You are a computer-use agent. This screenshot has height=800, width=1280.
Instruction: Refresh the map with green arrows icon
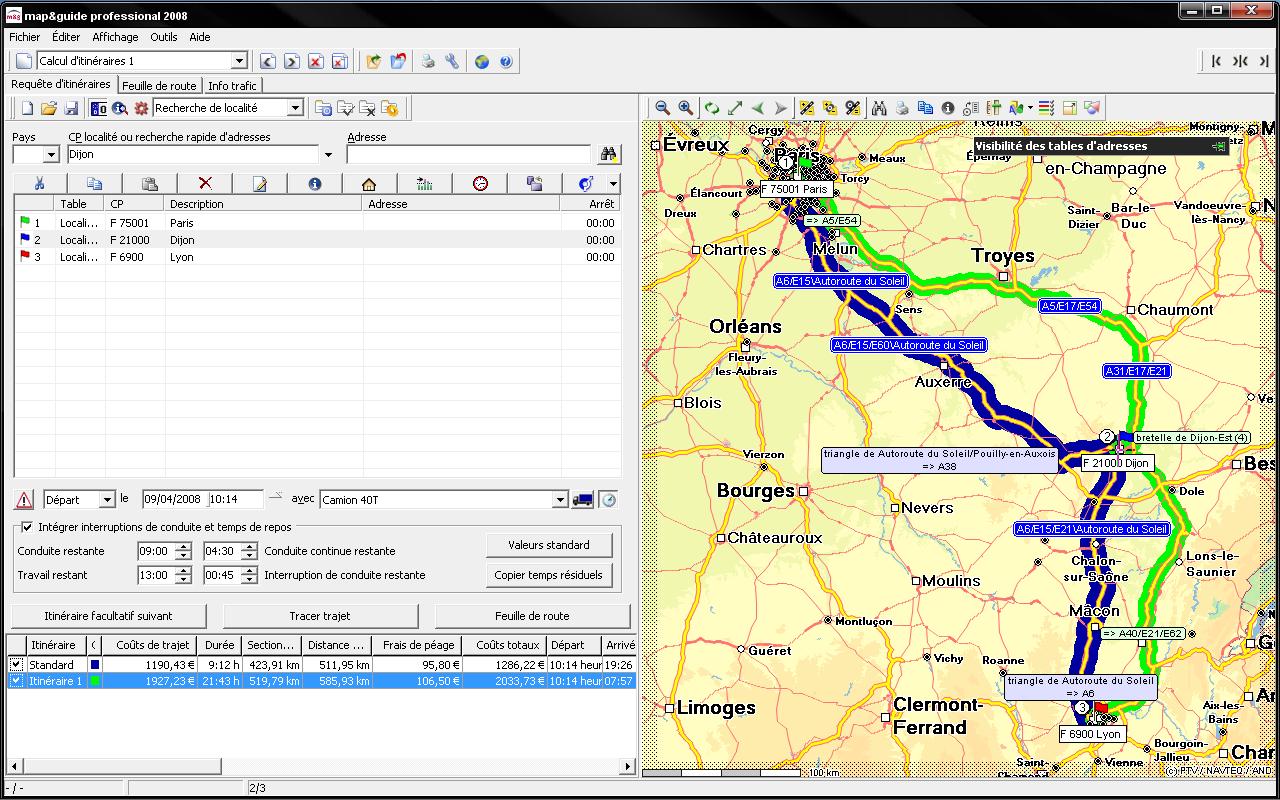pyautogui.click(x=712, y=108)
